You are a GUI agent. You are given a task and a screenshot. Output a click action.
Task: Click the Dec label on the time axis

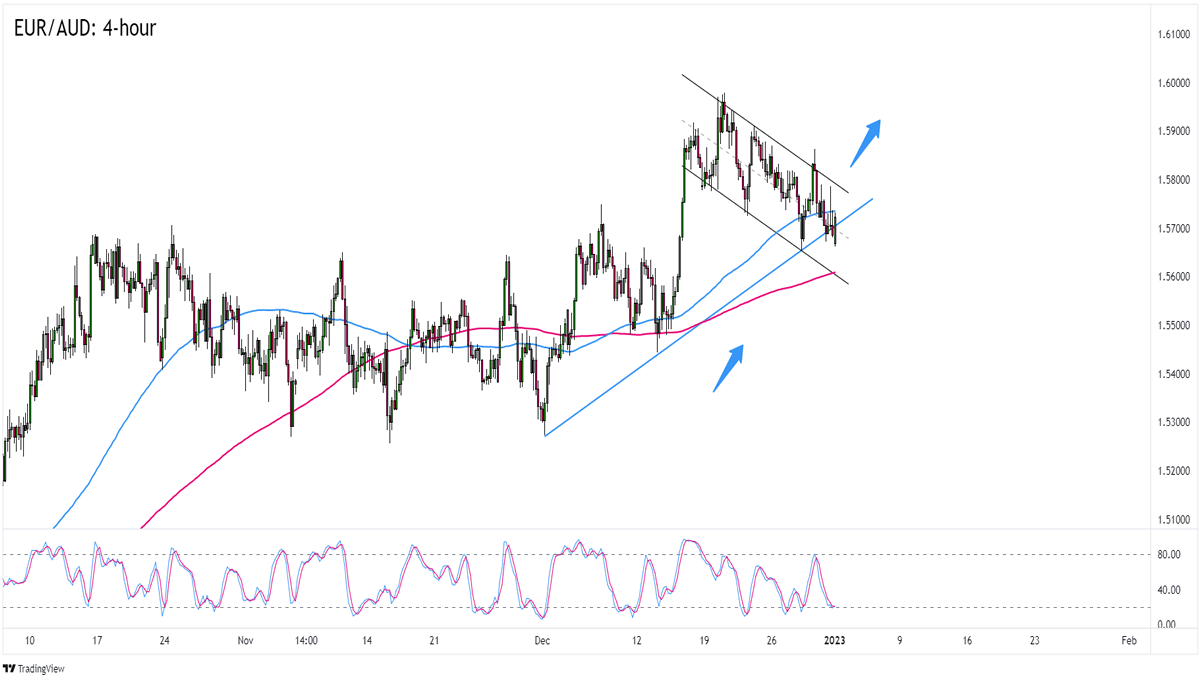tap(541, 640)
